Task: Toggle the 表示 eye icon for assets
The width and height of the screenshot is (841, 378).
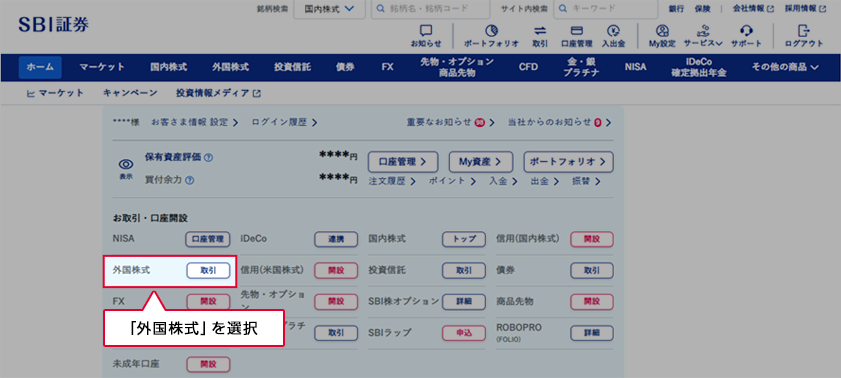Action: (126, 164)
